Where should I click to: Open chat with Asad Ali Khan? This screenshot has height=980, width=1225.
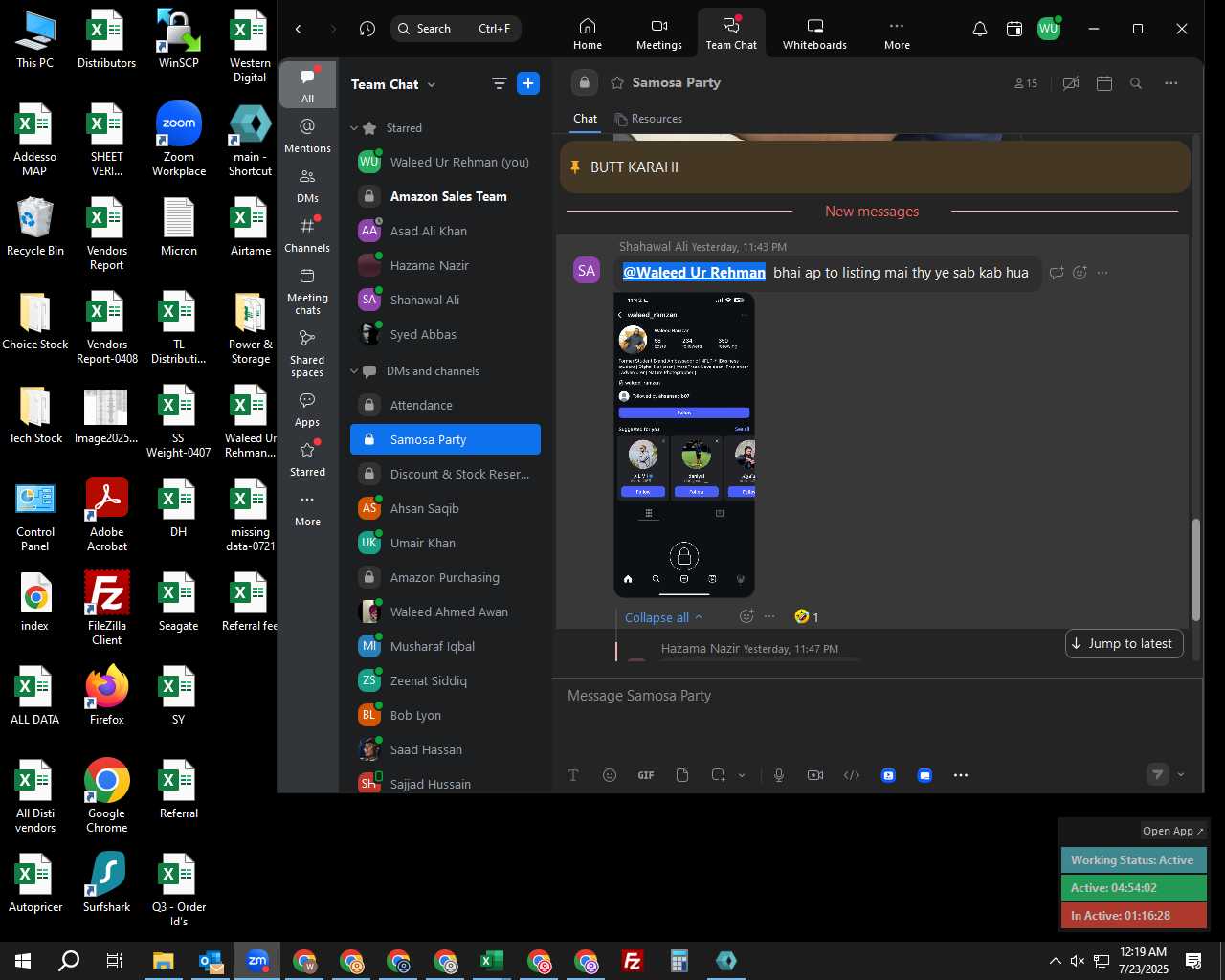pos(445,231)
